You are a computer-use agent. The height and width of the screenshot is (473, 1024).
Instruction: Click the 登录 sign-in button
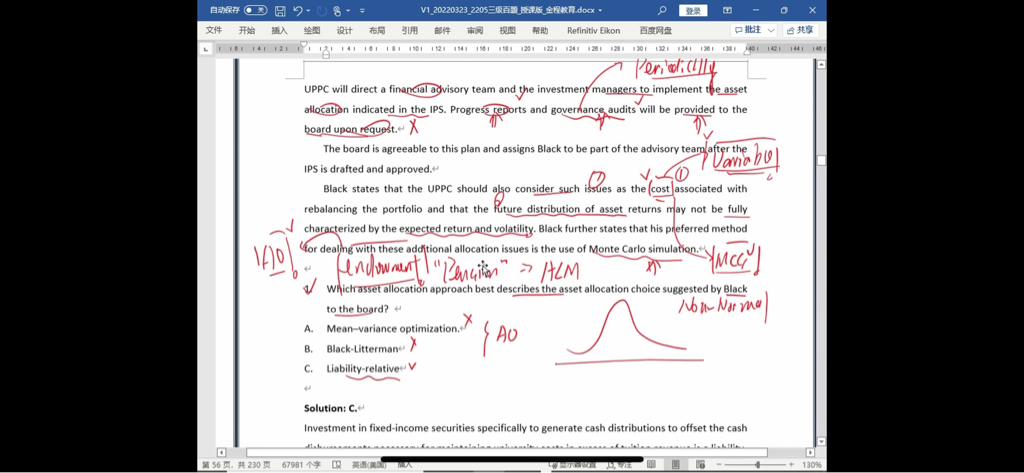click(693, 10)
